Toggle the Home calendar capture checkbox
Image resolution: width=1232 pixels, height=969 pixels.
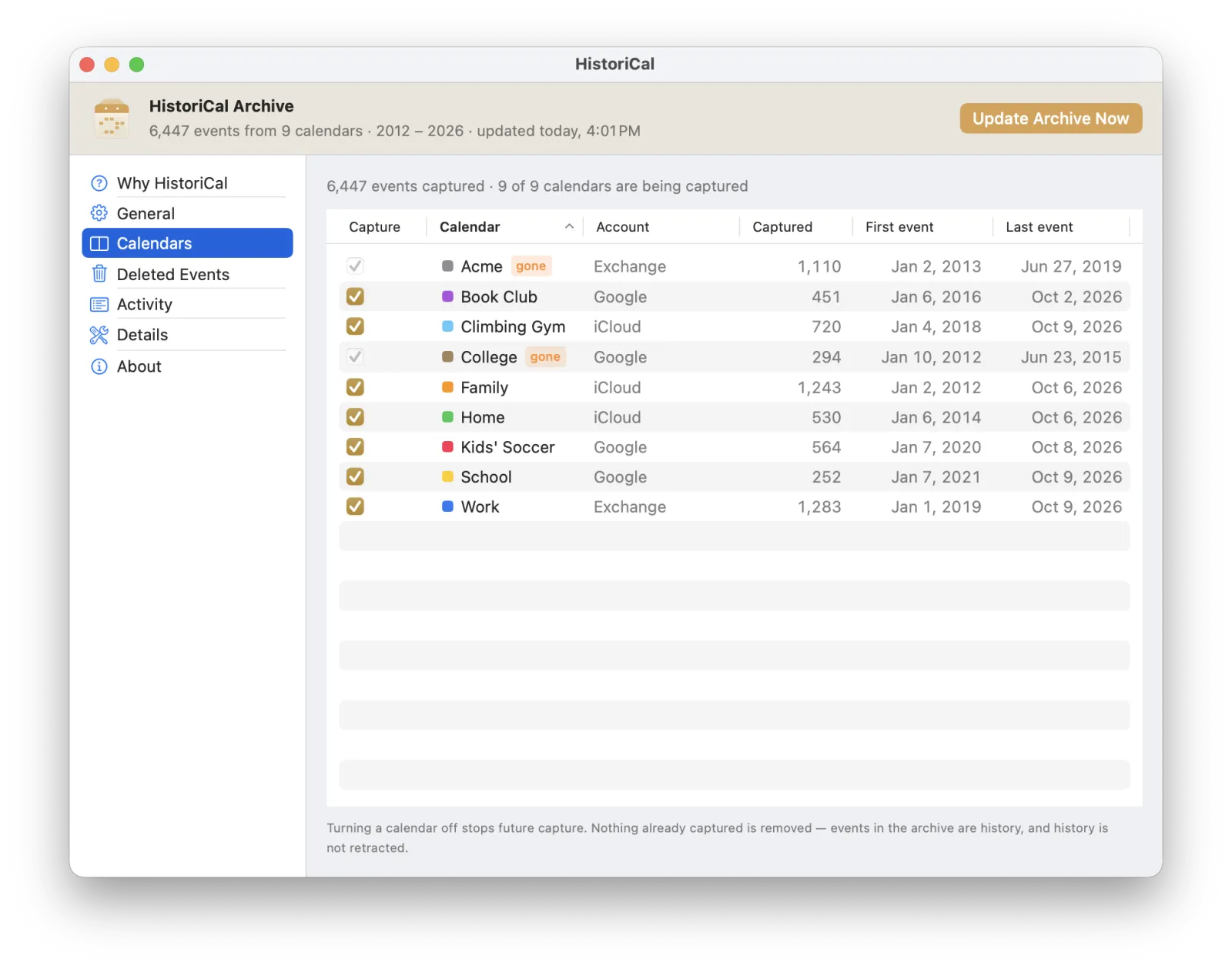coord(355,417)
